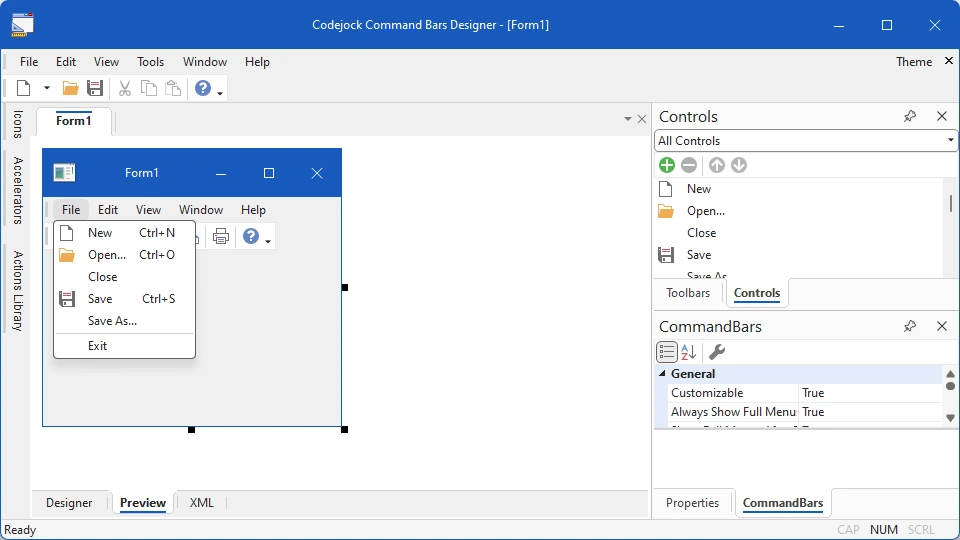Click the green Add control icon
Screen dimensions: 960x540
point(667,165)
